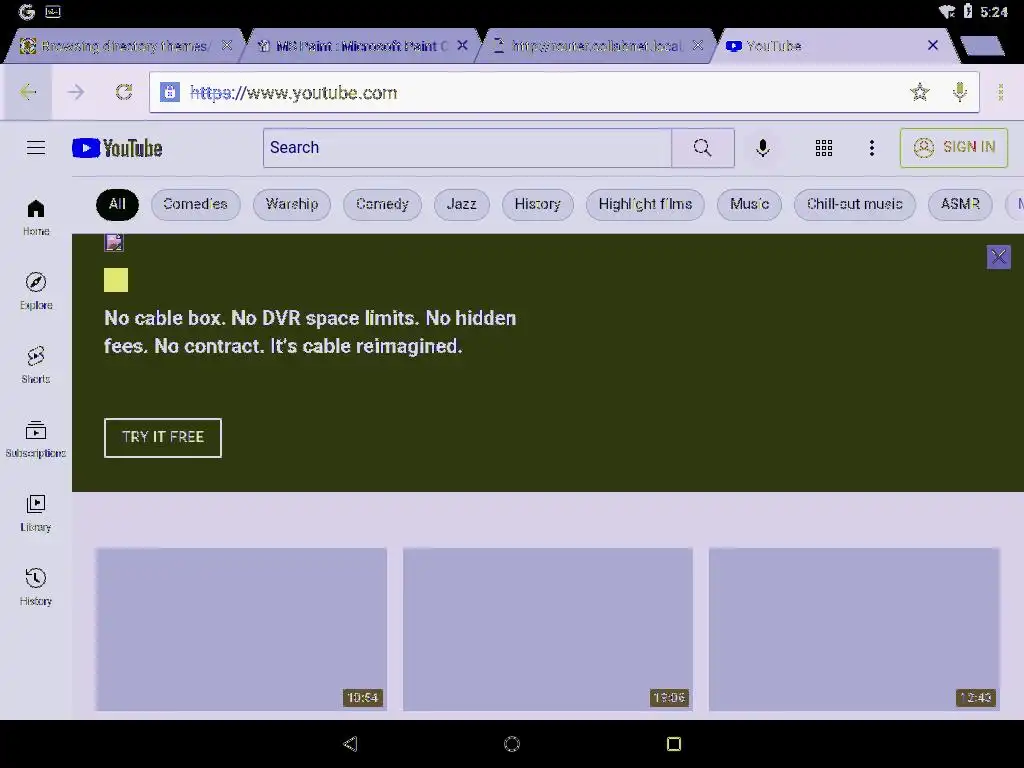Open video thumbnail with 10:54 duration
Screen dimensions: 1024x768
242,629
